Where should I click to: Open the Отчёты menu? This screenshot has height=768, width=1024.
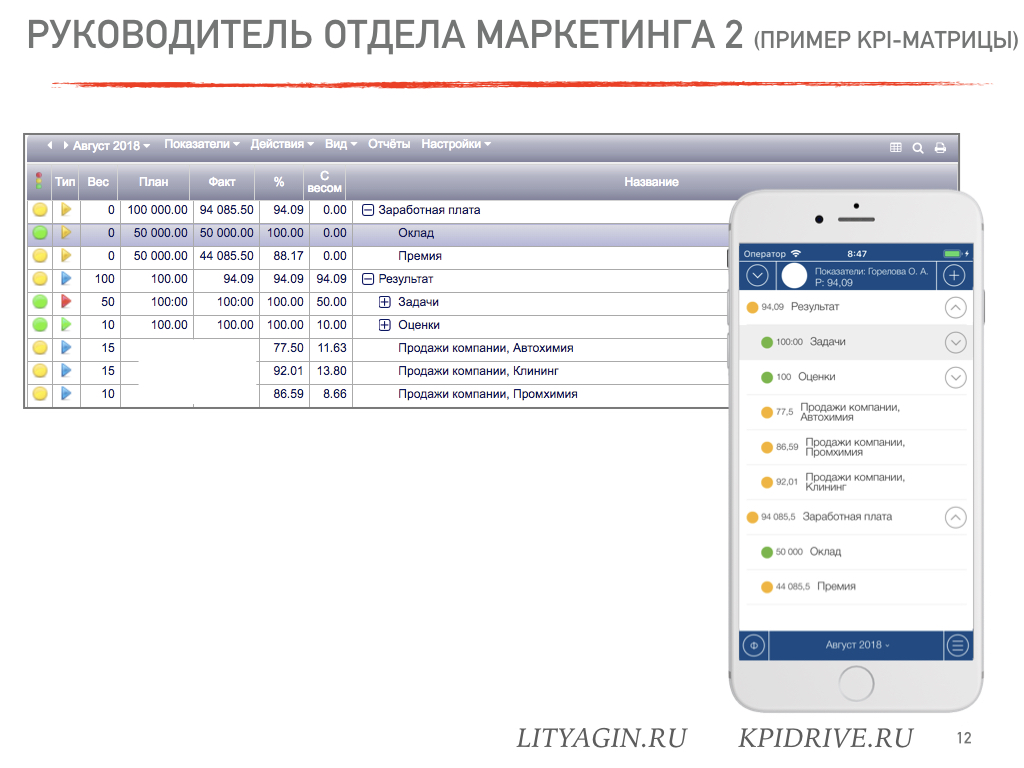(x=389, y=144)
